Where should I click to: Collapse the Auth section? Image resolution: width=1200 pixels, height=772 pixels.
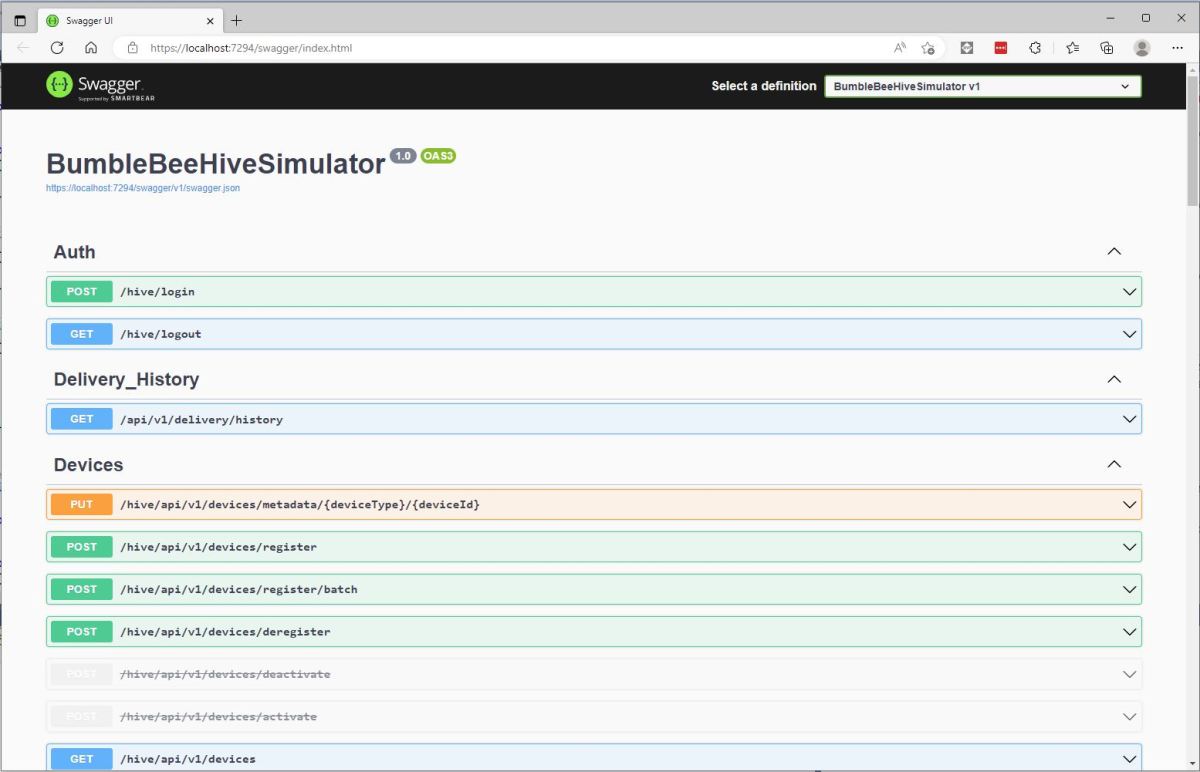click(x=1114, y=251)
